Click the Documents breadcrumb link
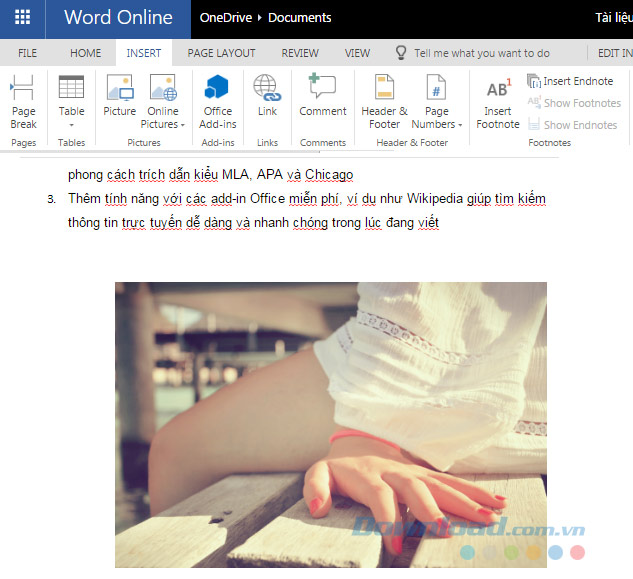This screenshot has width=633, height=579. pyautogui.click(x=299, y=18)
